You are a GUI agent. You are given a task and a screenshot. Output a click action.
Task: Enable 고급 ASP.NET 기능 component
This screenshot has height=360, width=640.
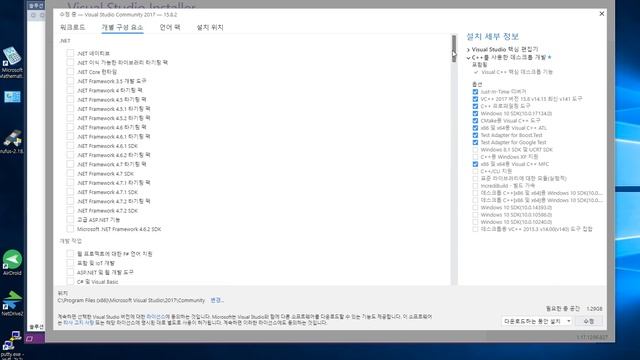[70, 220]
